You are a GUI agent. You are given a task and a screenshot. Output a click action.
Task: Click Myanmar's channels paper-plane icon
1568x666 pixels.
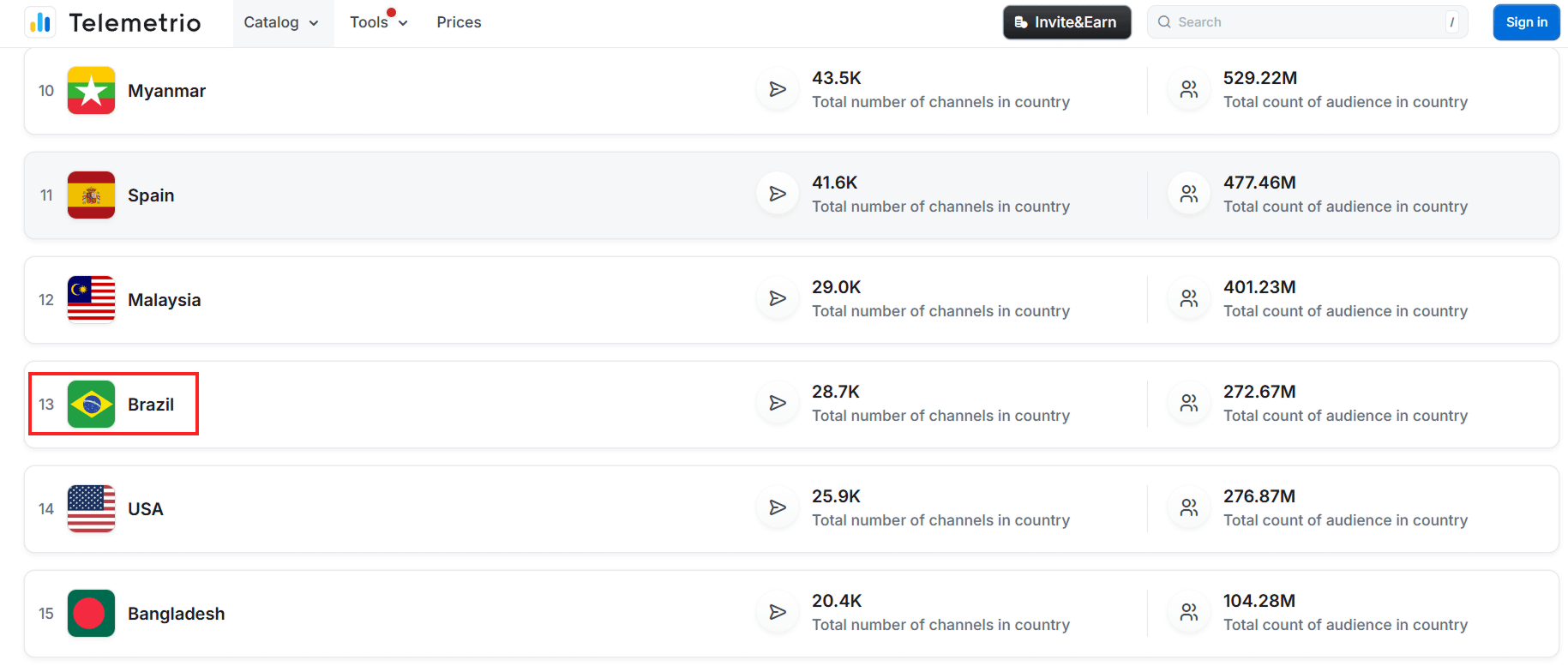point(778,90)
